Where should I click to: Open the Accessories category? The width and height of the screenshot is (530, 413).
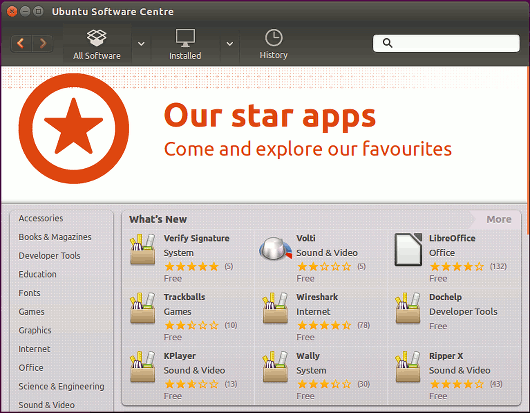pos(41,218)
